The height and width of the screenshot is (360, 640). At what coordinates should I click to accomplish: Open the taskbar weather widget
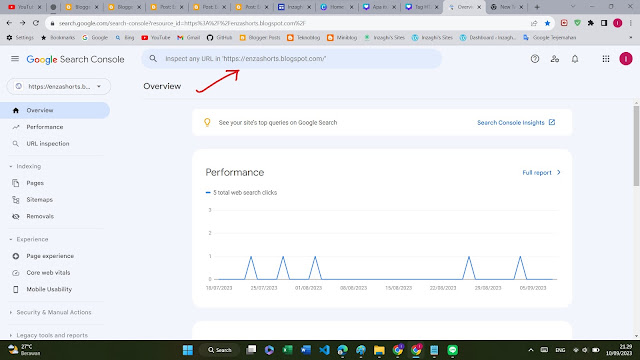coord(24,350)
